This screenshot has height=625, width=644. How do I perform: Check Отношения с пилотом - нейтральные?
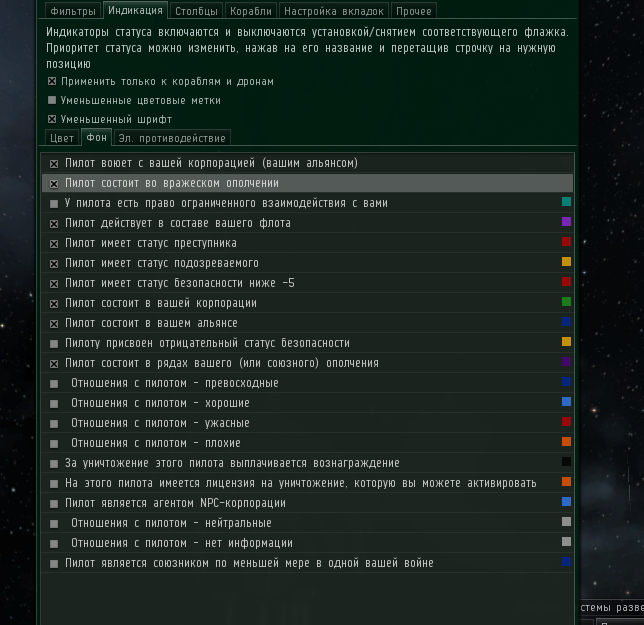point(54,524)
